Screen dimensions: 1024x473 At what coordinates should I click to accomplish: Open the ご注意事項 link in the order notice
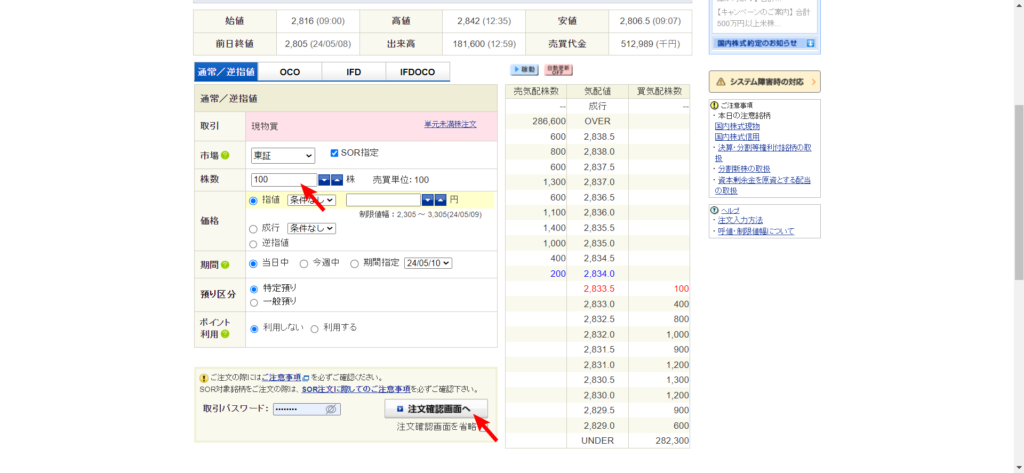click(281, 378)
